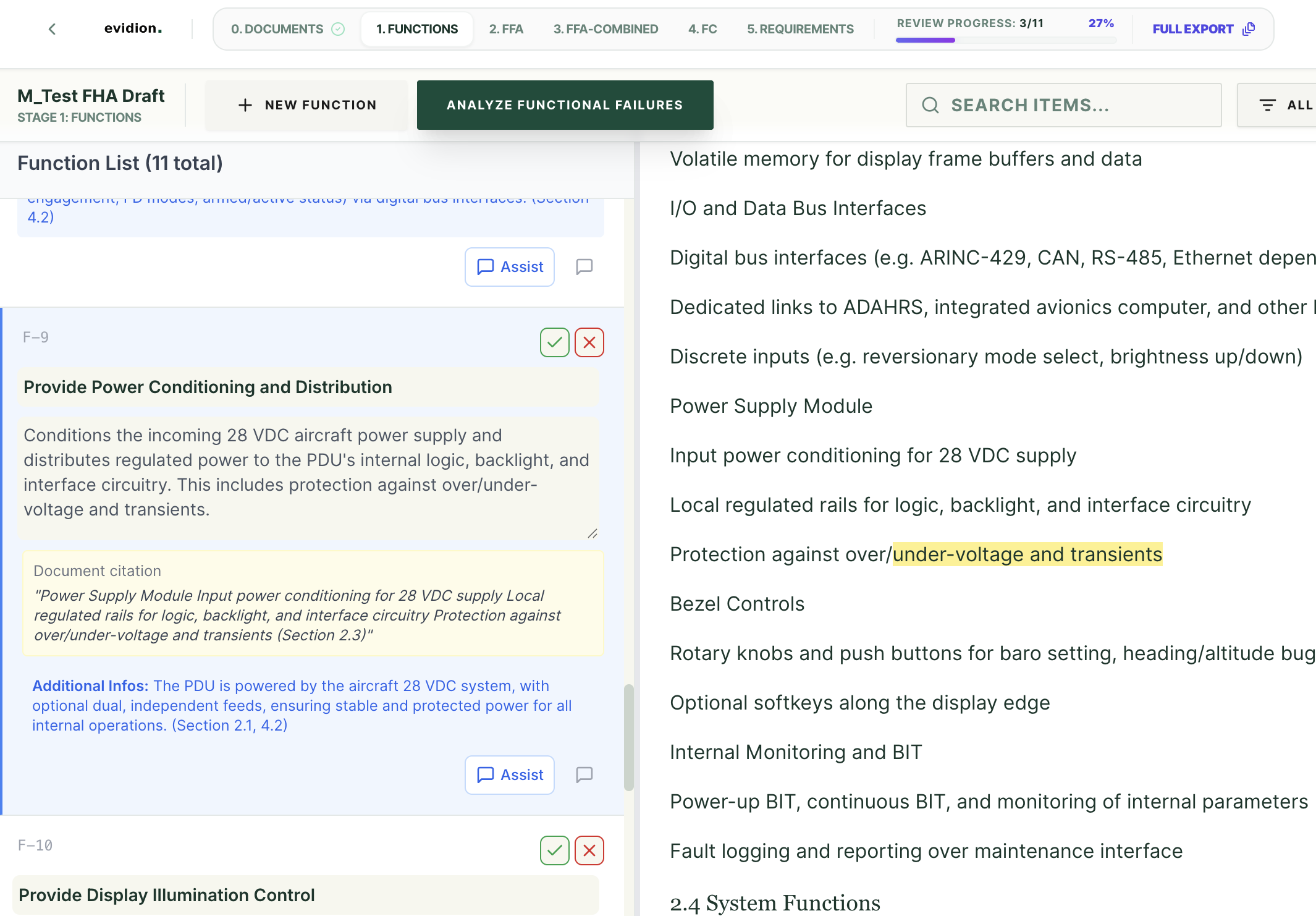The image size is (1316, 916).
Task: Click the review progress bar
Action: [1005, 40]
